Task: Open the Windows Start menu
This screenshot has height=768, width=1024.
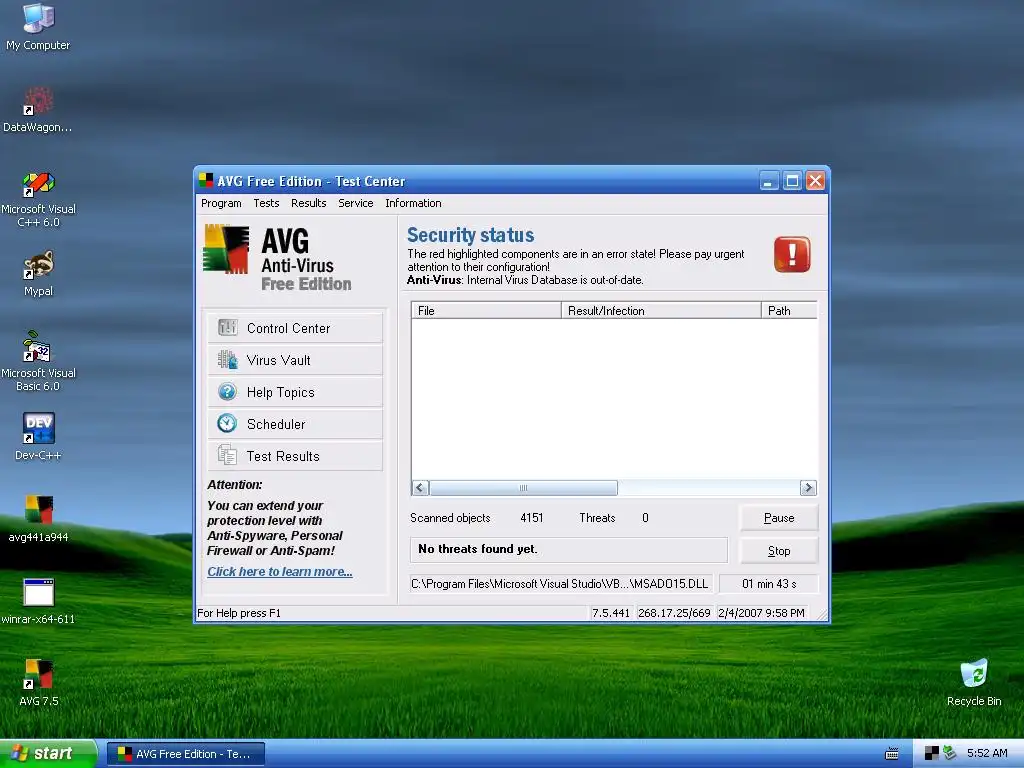Action: [48, 753]
